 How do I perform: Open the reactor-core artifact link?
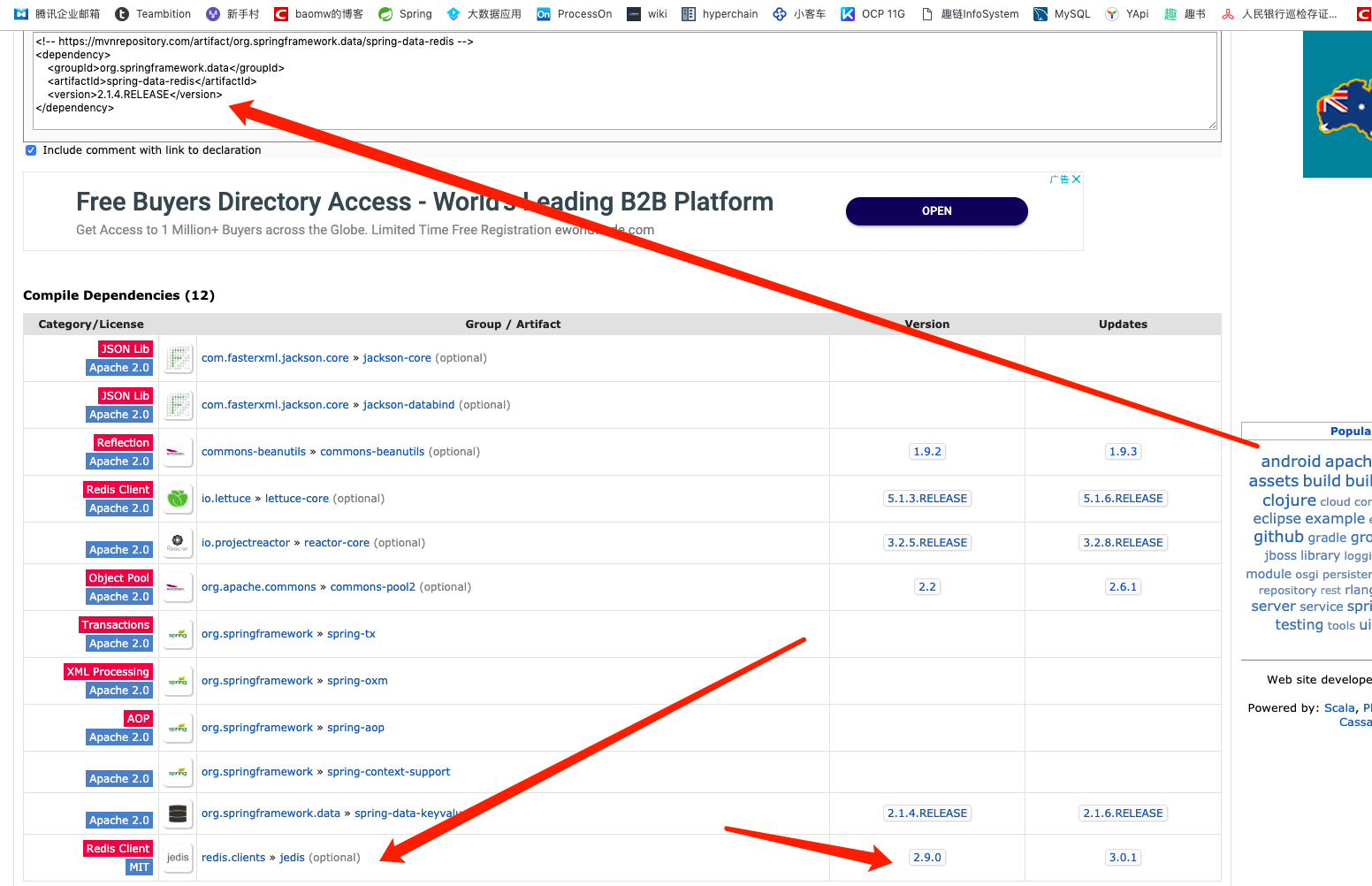337,543
